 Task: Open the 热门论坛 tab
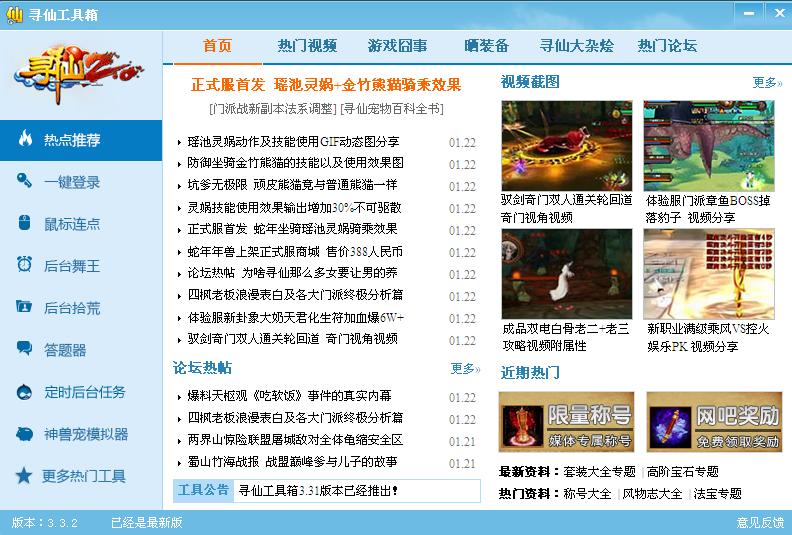667,46
